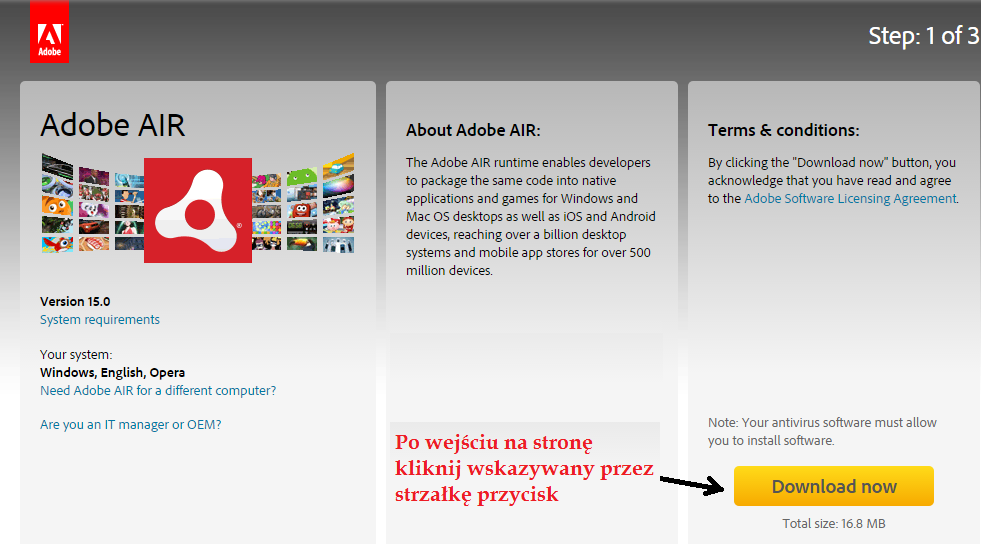Open the Adobe Software Licensing Agreement link
Viewport: 981px width, 546px height.
pos(850,198)
